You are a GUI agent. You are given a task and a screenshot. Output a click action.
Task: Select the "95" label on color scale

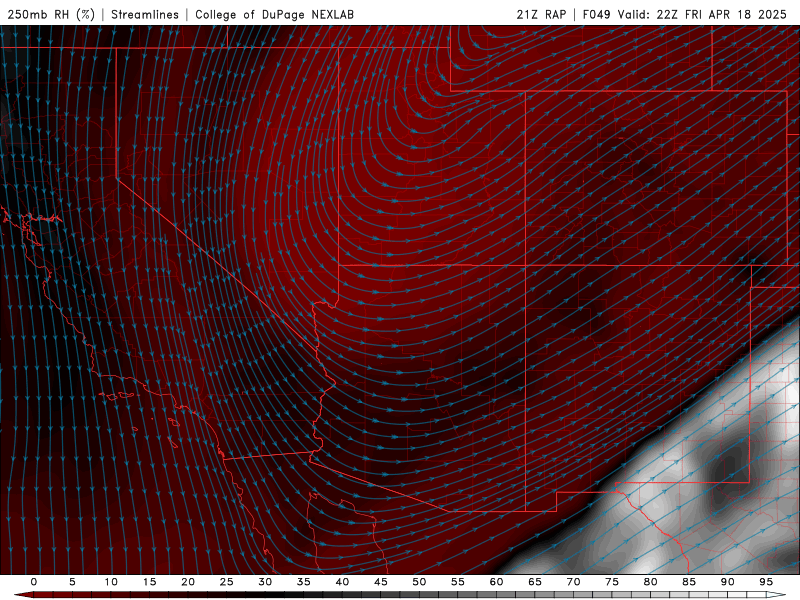pos(766,582)
